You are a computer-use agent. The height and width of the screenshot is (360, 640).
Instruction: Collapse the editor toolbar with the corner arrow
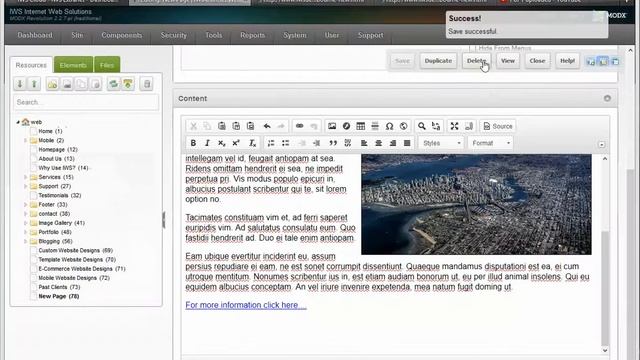(602, 145)
